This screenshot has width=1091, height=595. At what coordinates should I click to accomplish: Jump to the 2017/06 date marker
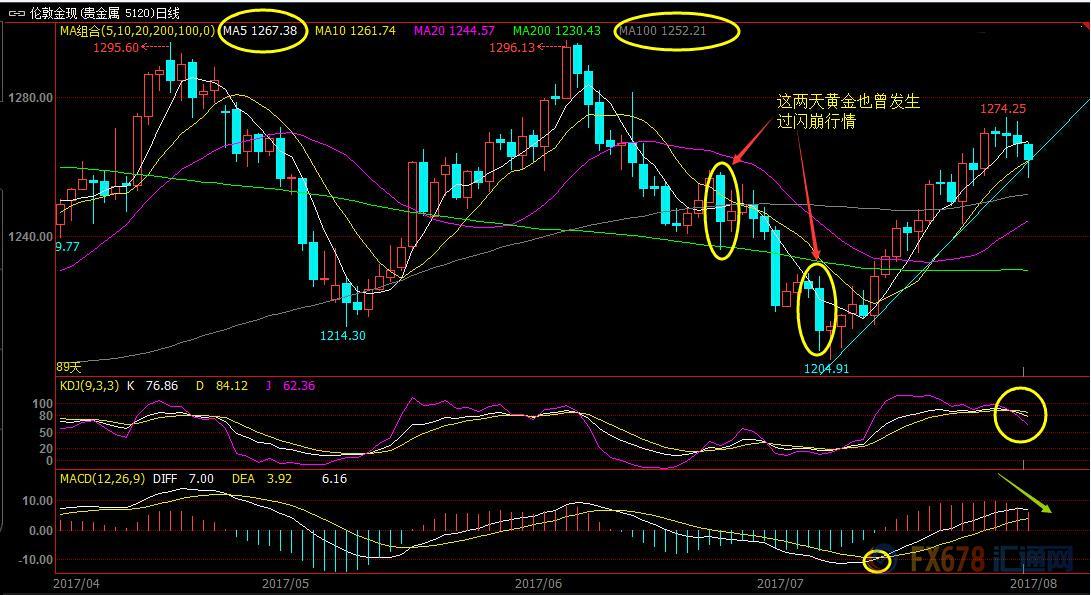539,583
